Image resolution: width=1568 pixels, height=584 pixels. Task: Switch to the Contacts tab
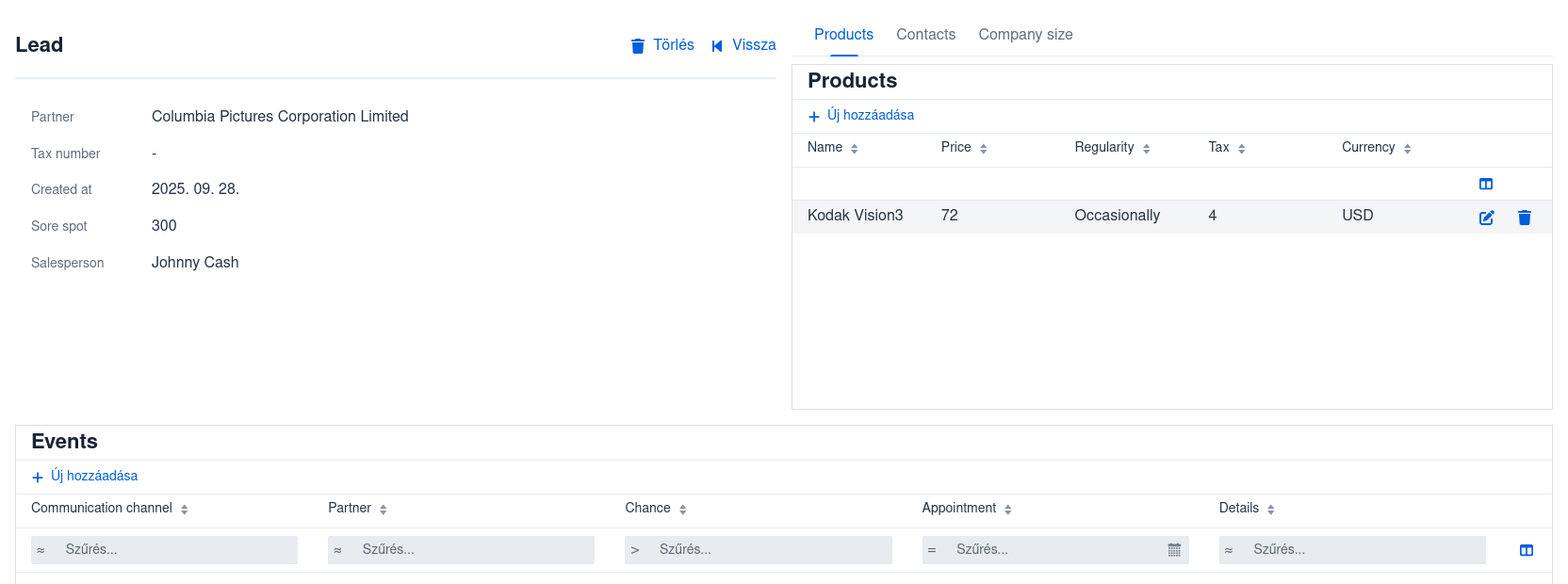pos(925,35)
